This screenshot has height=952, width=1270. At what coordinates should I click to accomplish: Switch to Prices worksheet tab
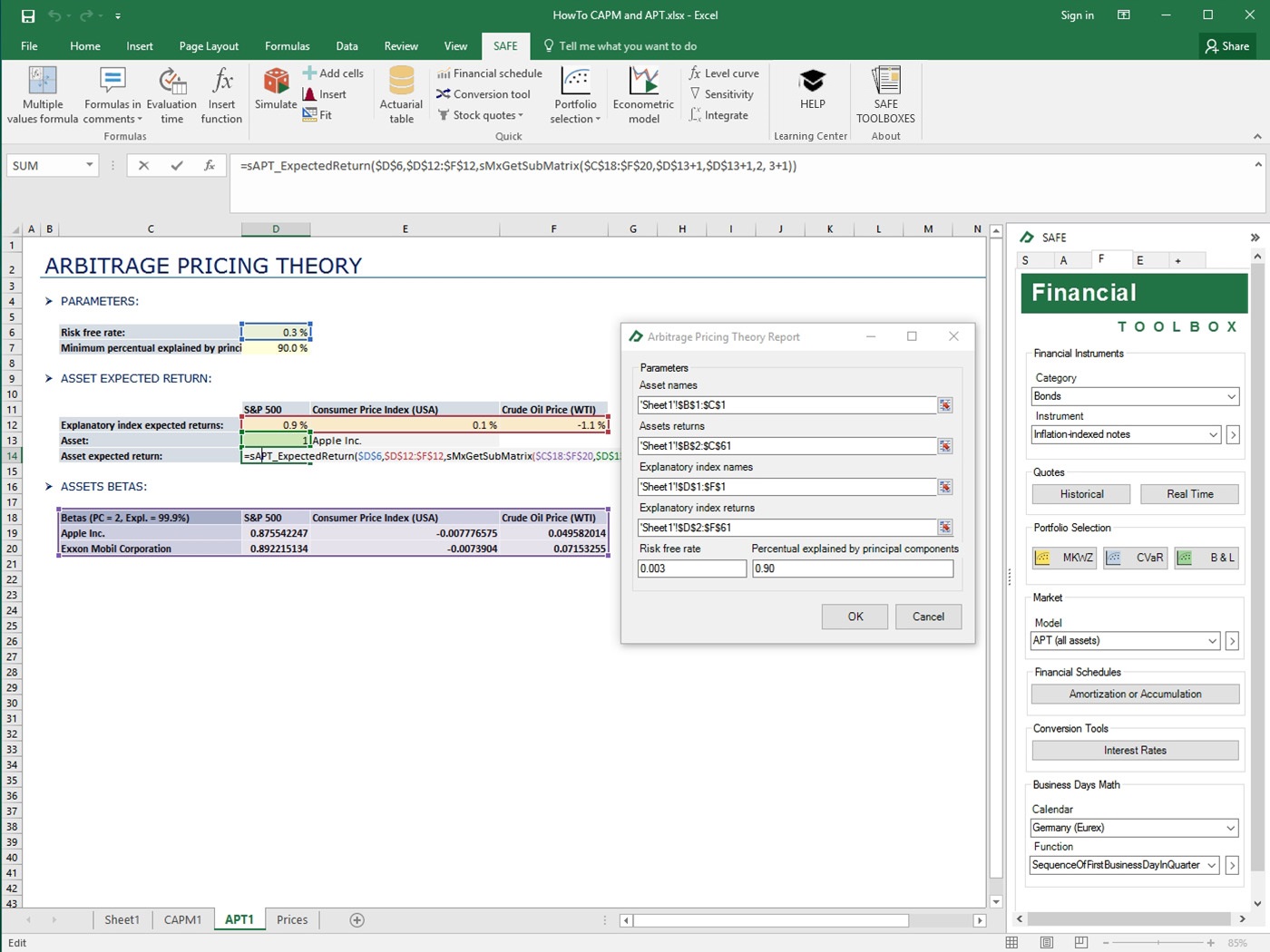point(292,920)
